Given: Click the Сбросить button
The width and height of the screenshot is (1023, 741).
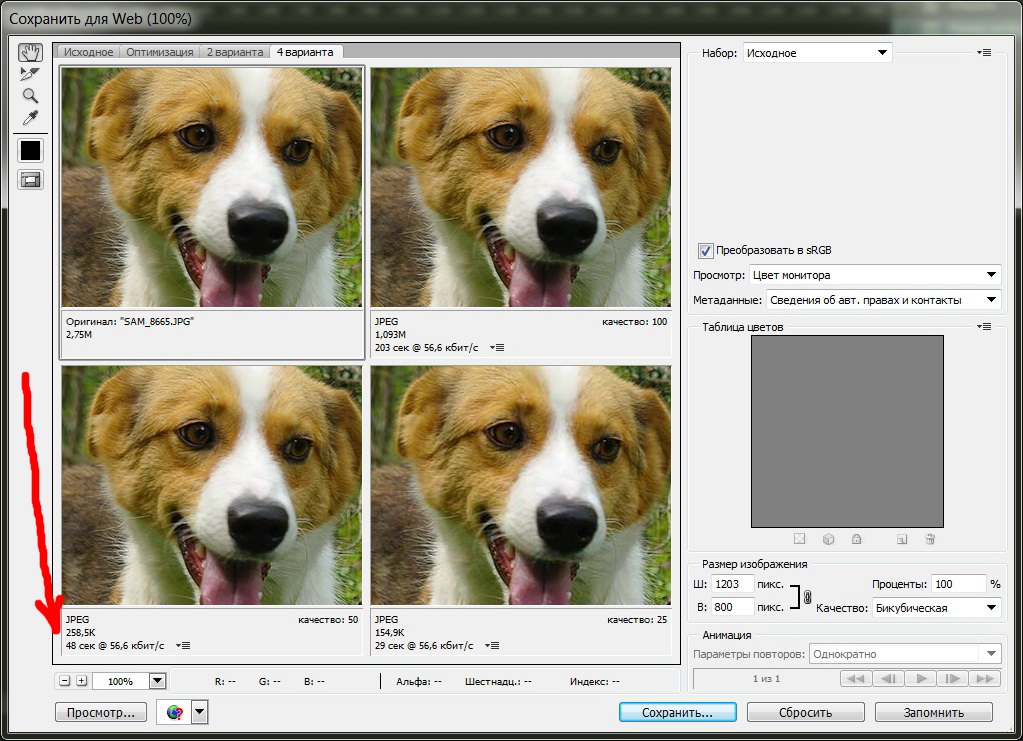Looking at the screenshot, I should [x=806, y=713].
